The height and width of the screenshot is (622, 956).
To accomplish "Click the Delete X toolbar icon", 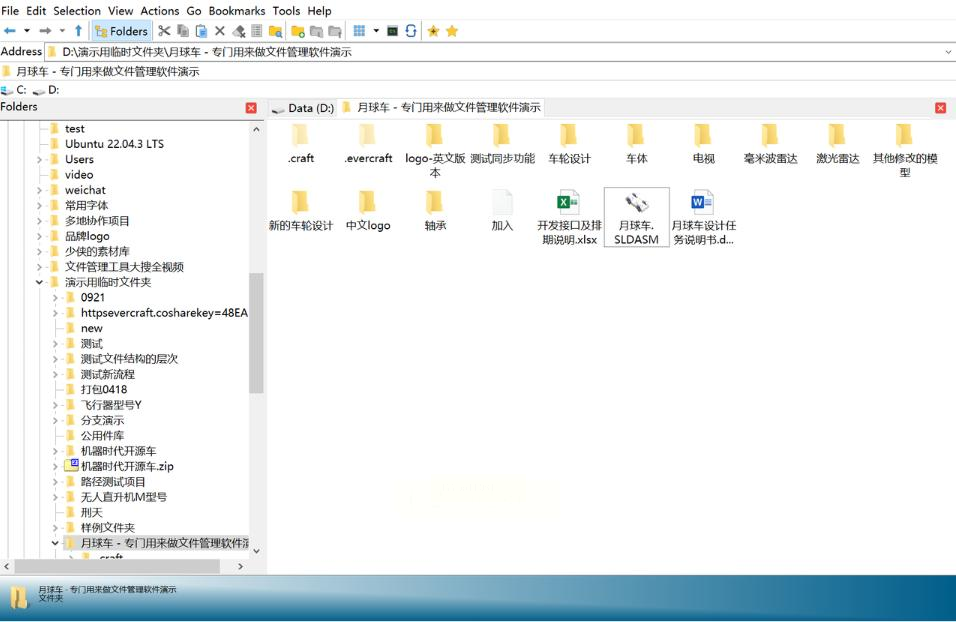I will [x=220, y=31].
